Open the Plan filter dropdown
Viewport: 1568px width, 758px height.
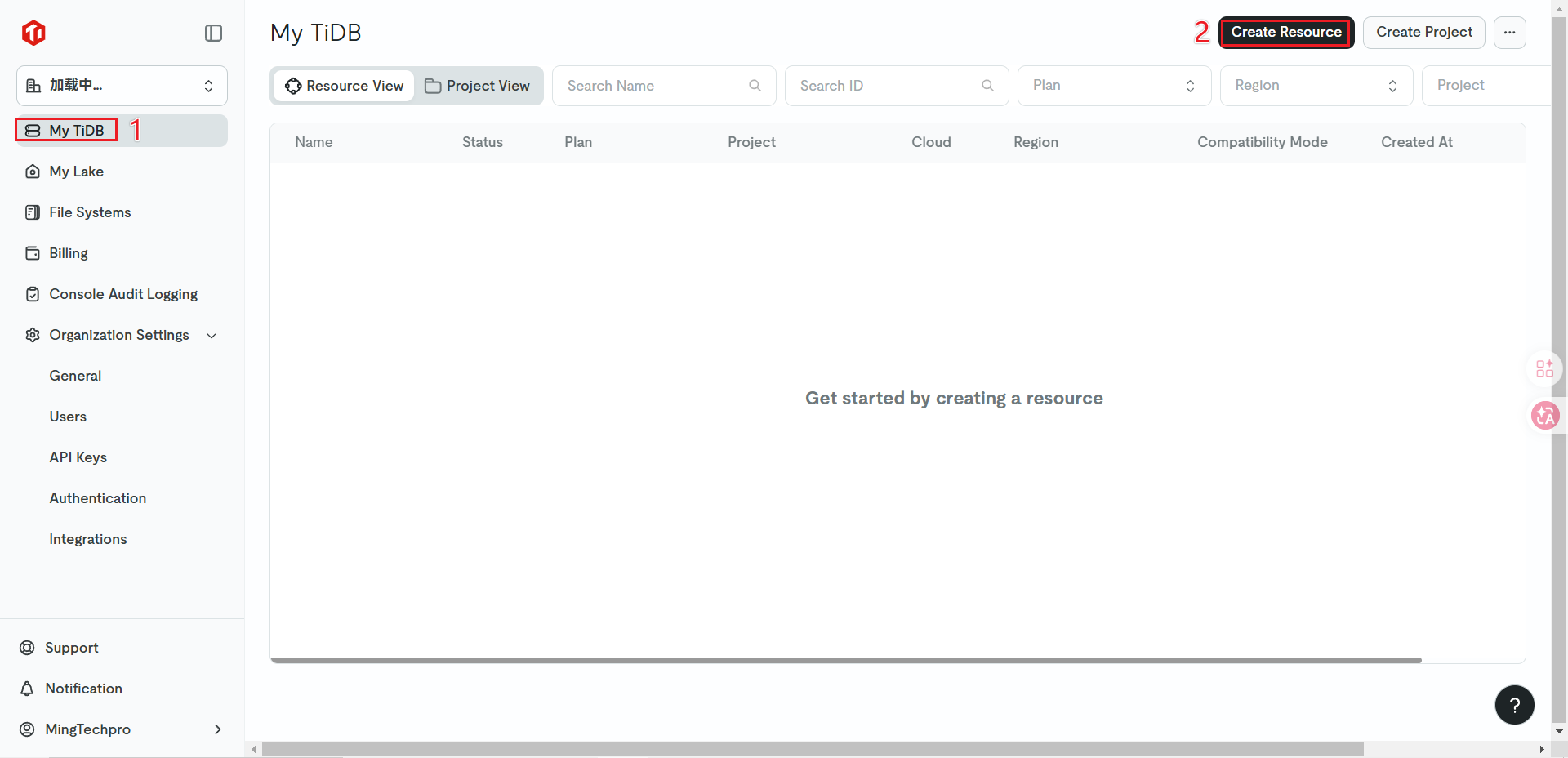(1114, 86)
